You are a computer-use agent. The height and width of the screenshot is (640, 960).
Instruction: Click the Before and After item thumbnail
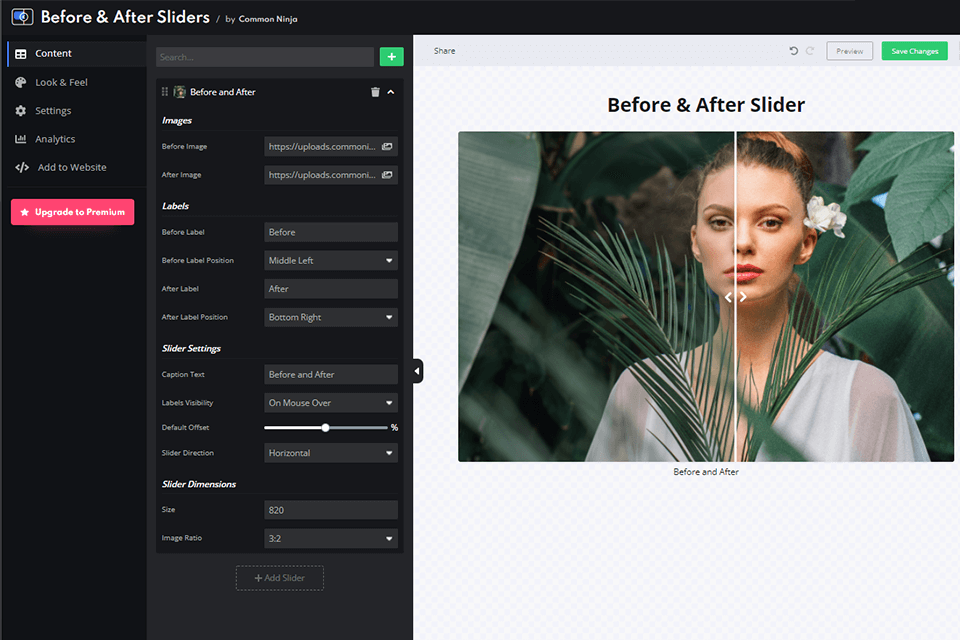[x=179, y=92]
